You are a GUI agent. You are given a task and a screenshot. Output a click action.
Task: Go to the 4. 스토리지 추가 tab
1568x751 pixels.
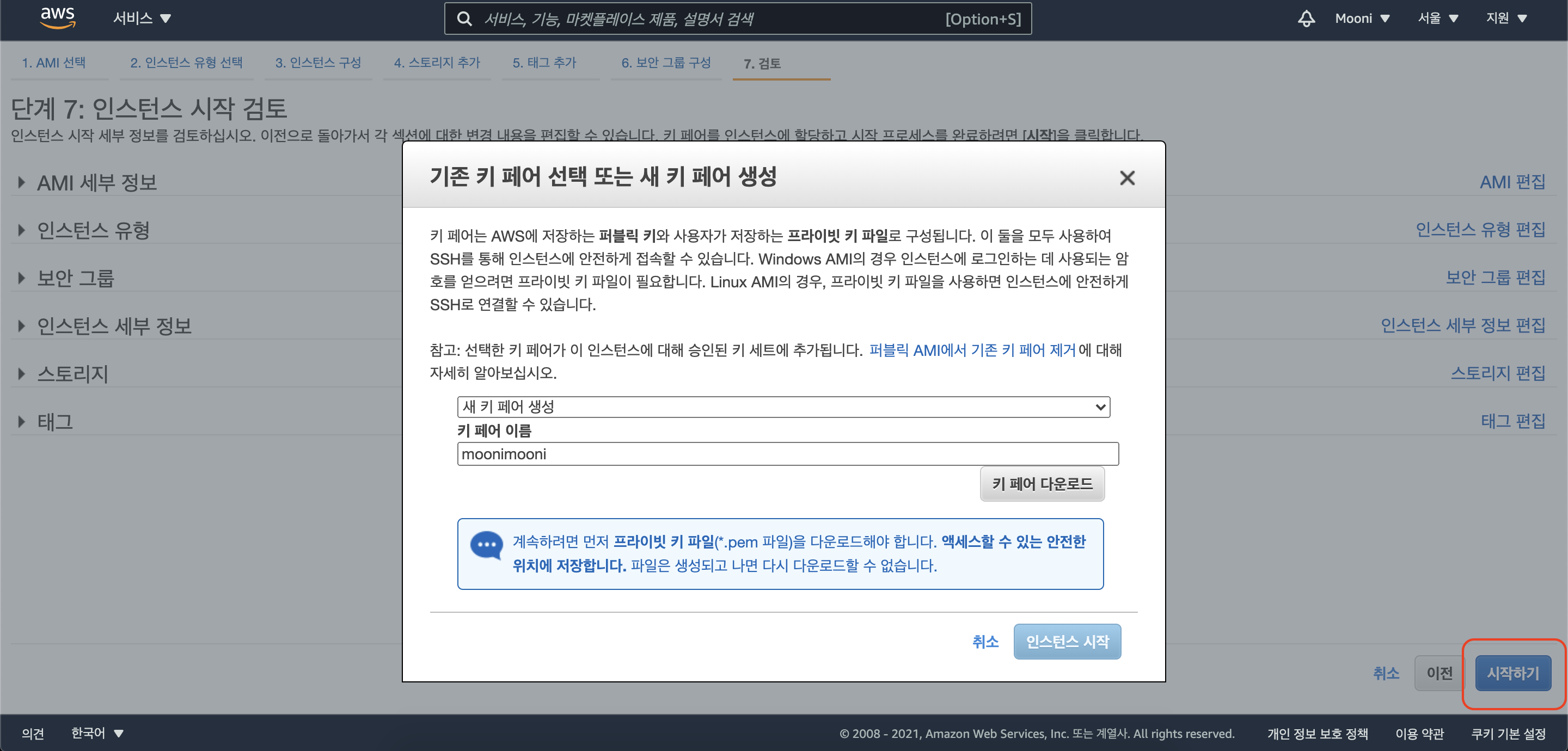pyautogui.click(x=437, y=63)
